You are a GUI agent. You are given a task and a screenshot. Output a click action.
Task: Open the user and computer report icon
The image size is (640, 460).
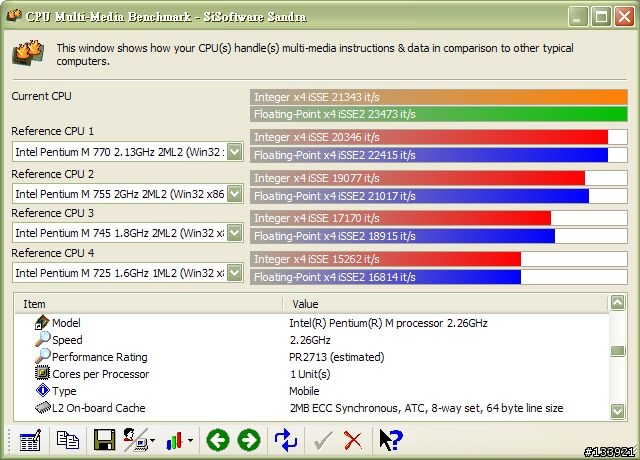click(x=136, y=440)
